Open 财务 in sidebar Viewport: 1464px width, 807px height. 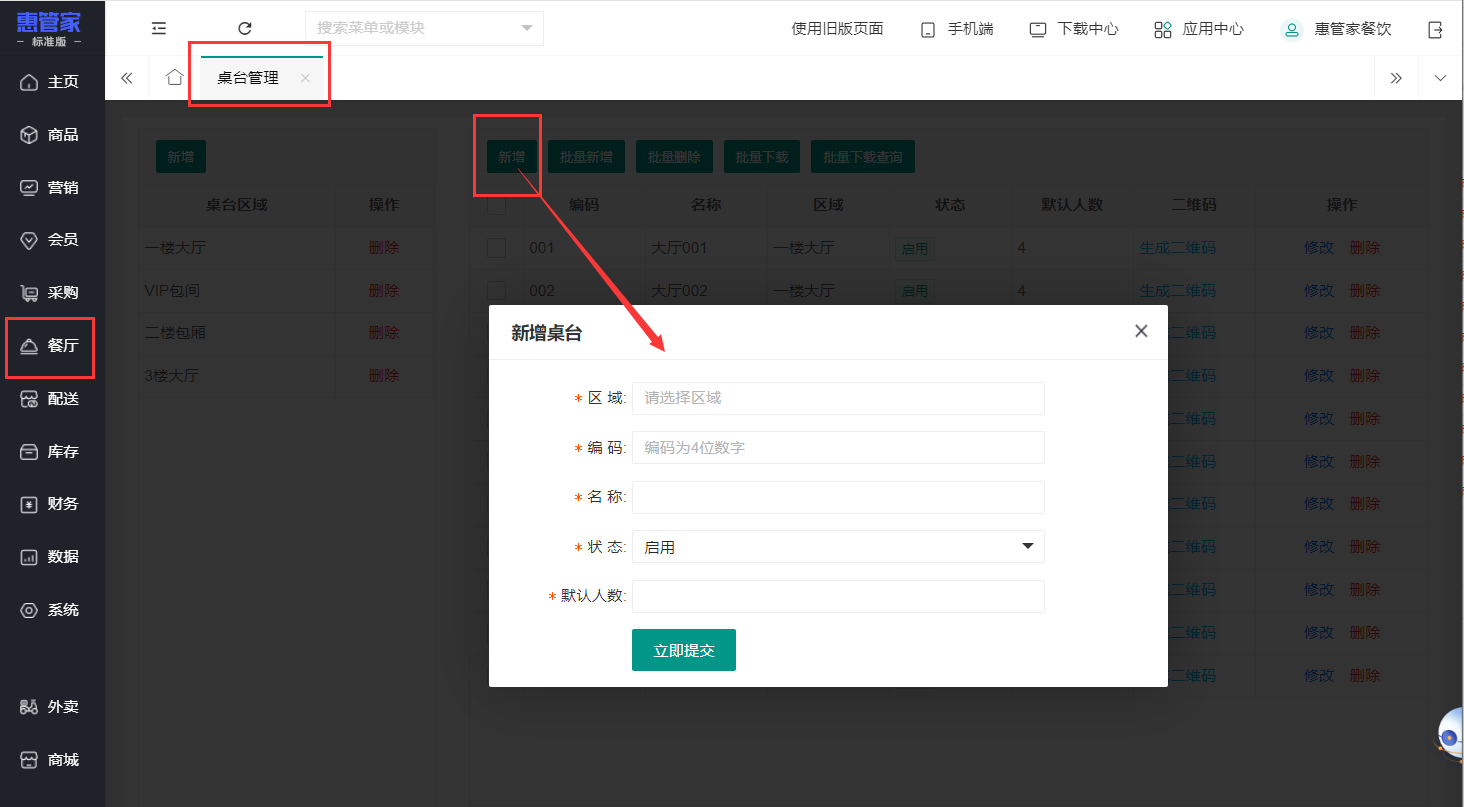point(52,504)
